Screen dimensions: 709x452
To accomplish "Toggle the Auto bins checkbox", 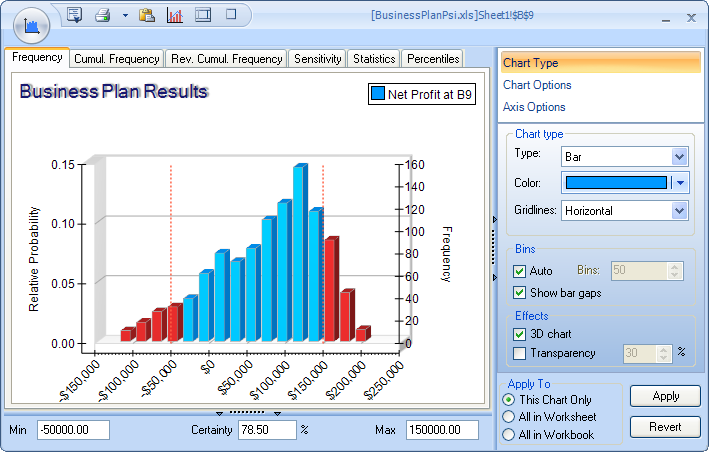I will (519, 271).
